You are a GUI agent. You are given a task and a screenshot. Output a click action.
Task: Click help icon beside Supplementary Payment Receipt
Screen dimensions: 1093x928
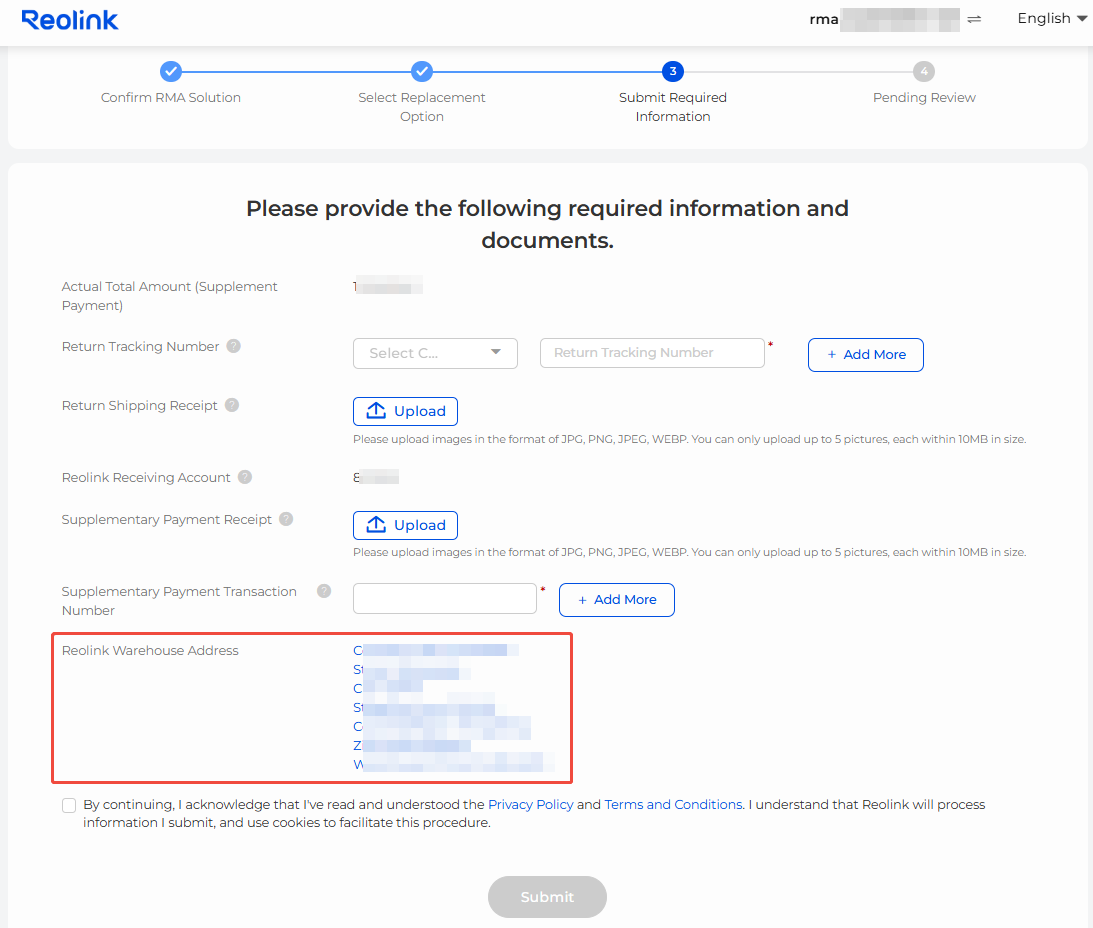[286, 519]
